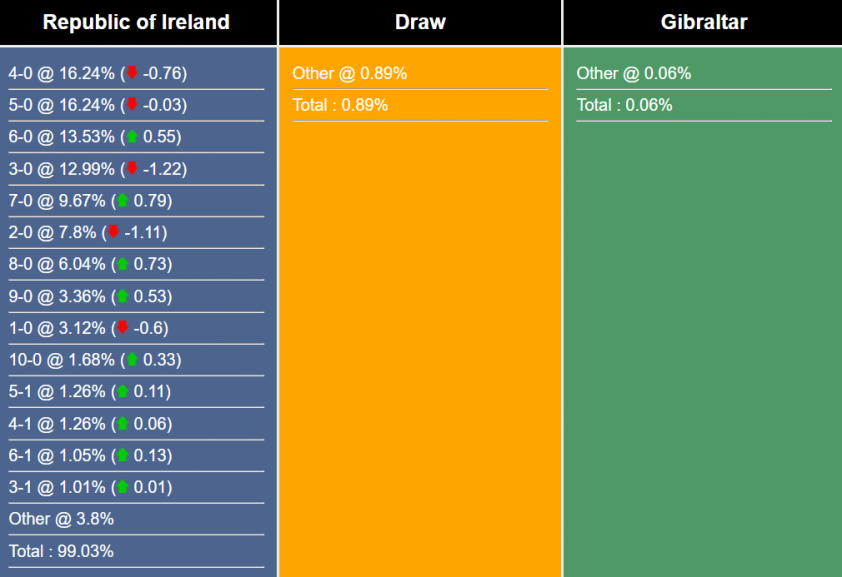Click the green up arrow beside 9-0
The height and width of the screenshot is (577, 842).
point(123,296)
